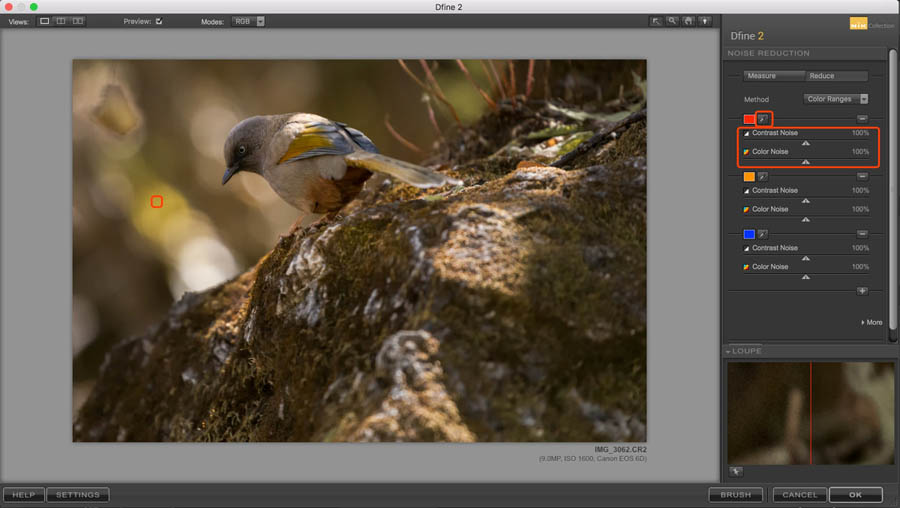The height and width of the screenshot is (508, 900).
Task: Click the orange range Contrast Noise 100% value
Action: coord(860,190)
